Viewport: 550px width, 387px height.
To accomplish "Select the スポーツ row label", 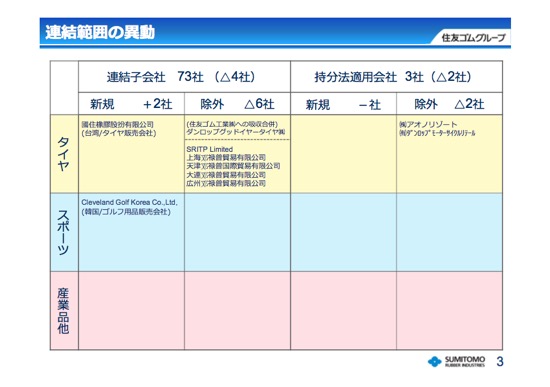I will click(x=64, y=232).
